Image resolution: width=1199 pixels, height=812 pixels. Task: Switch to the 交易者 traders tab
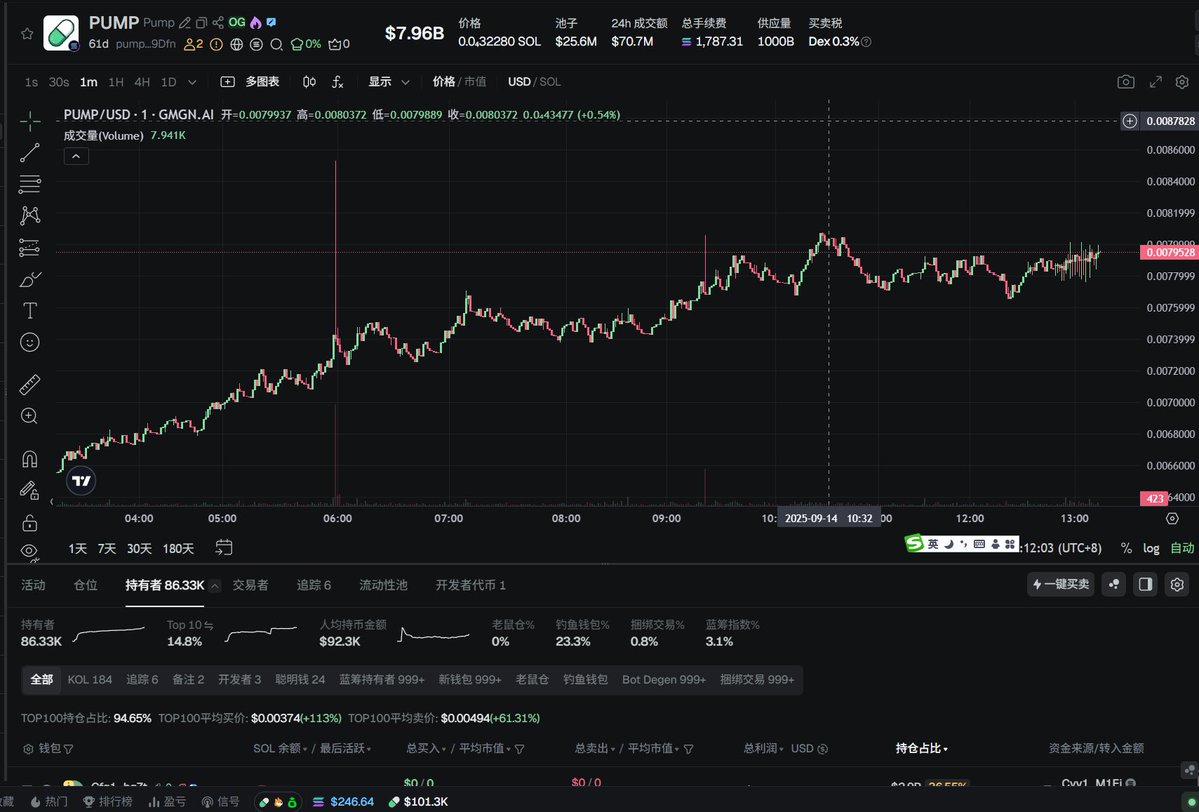click(x=250, y=585)
